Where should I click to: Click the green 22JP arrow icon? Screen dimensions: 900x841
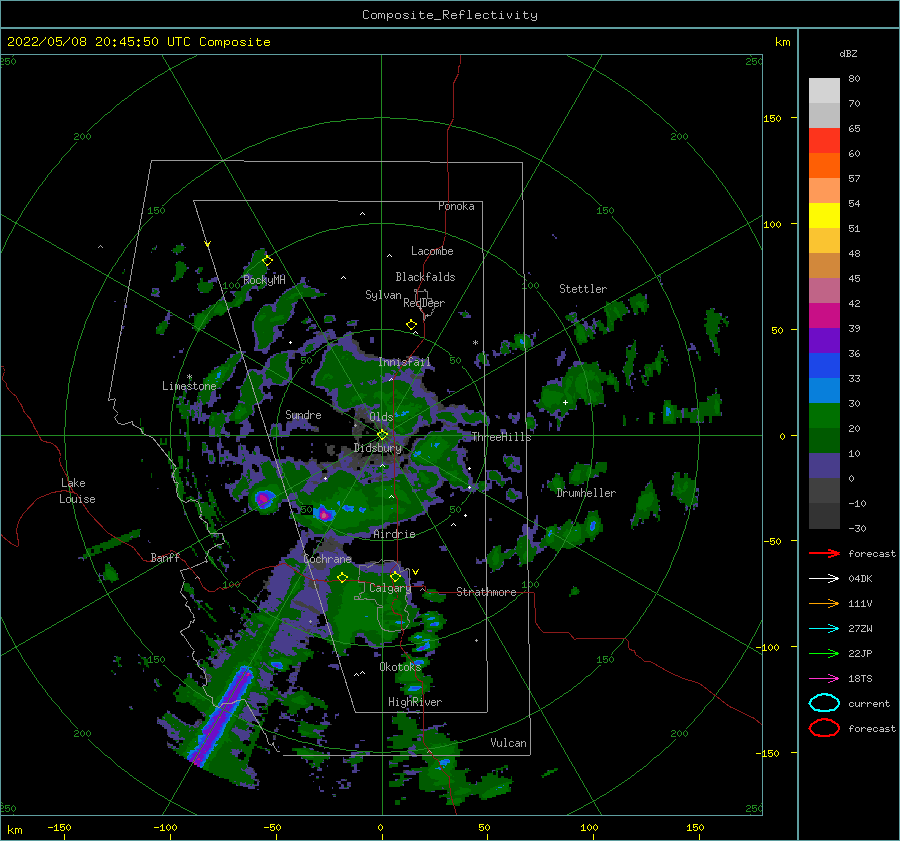click(x=824, y=653)
